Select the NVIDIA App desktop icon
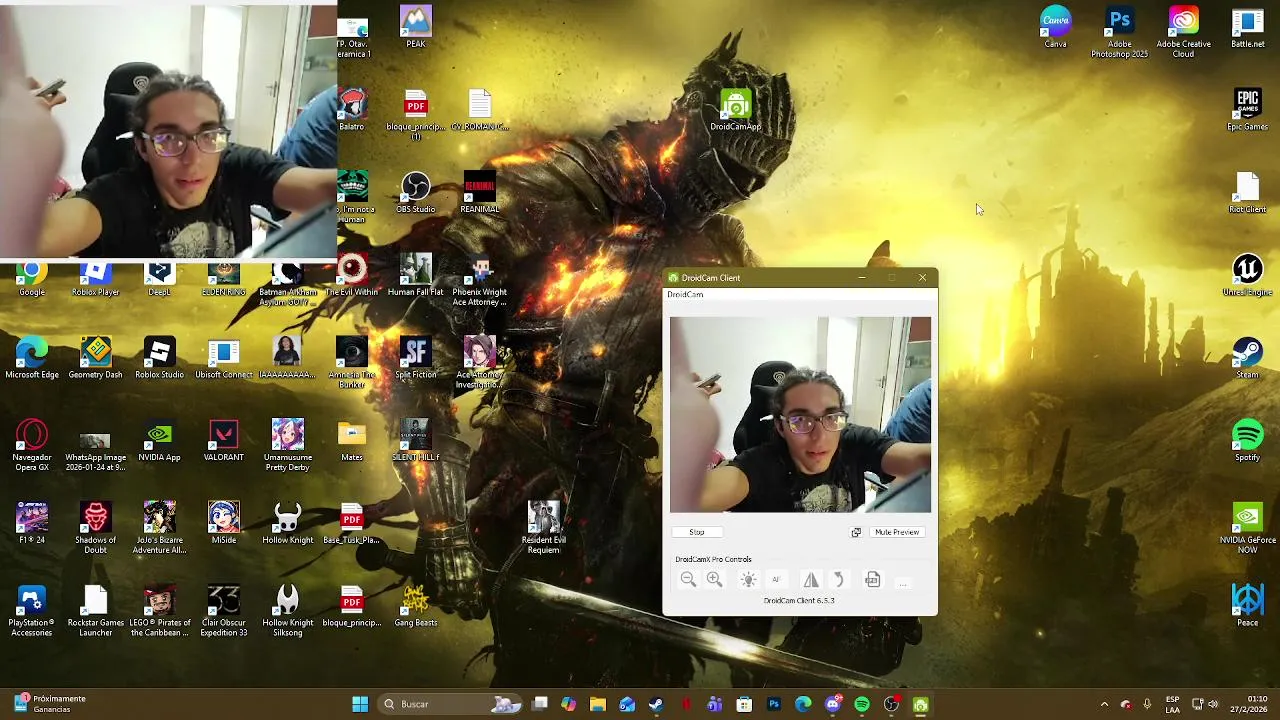The image size is (1280, 720). tap(160, 441)
